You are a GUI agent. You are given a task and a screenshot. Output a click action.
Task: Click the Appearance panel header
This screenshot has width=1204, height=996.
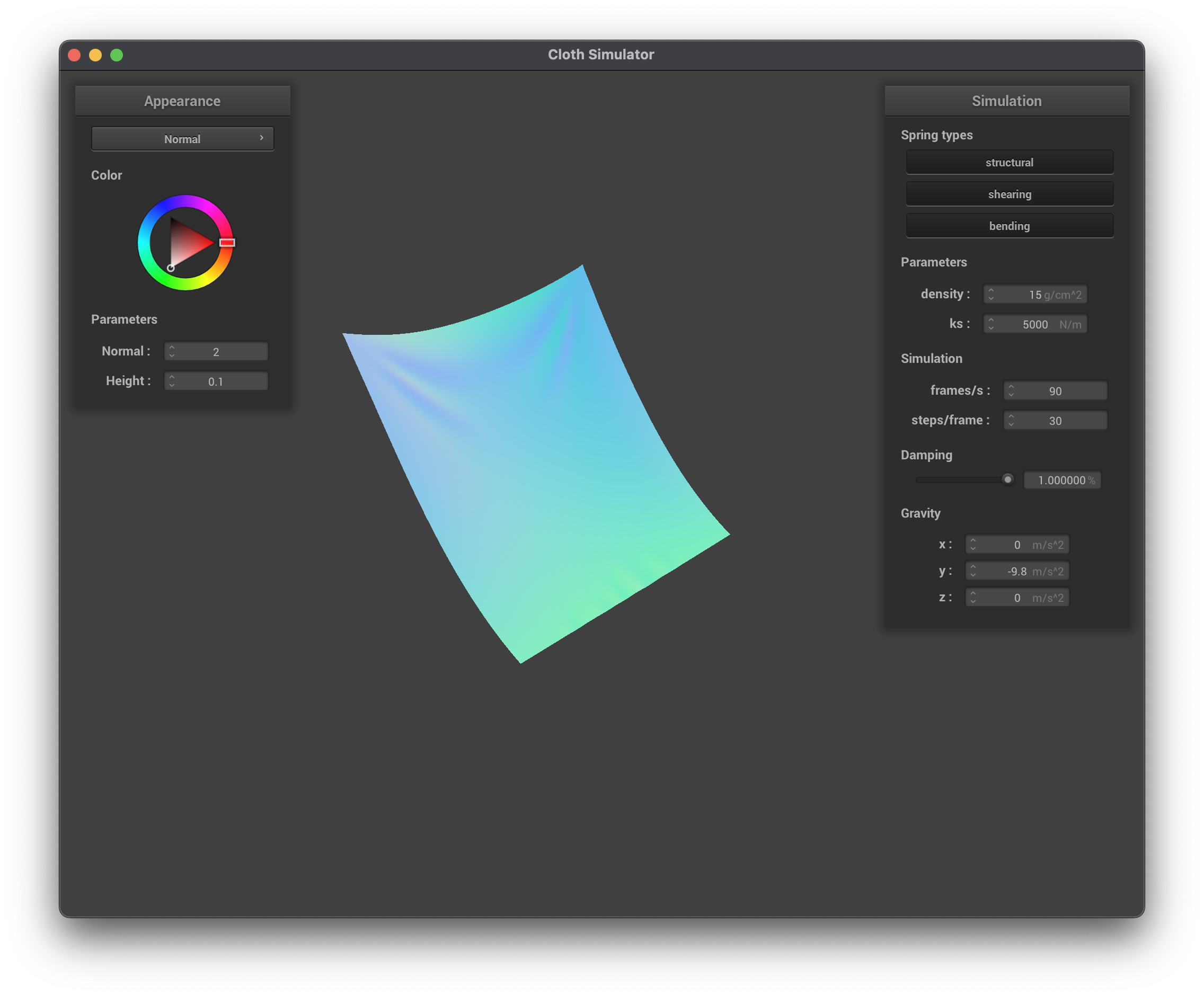click(x=182, y=101)
